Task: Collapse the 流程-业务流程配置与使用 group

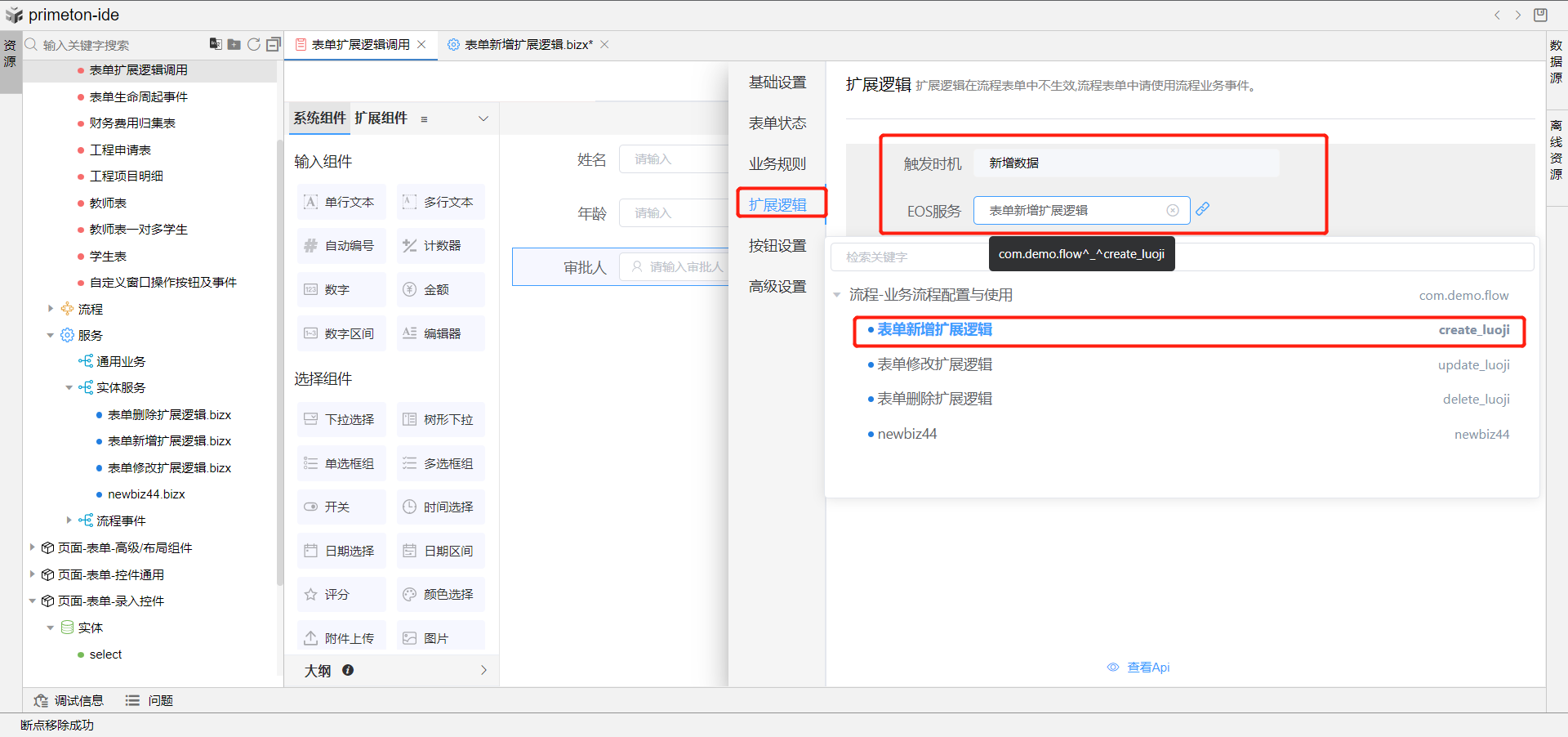Action: point(836,295)
